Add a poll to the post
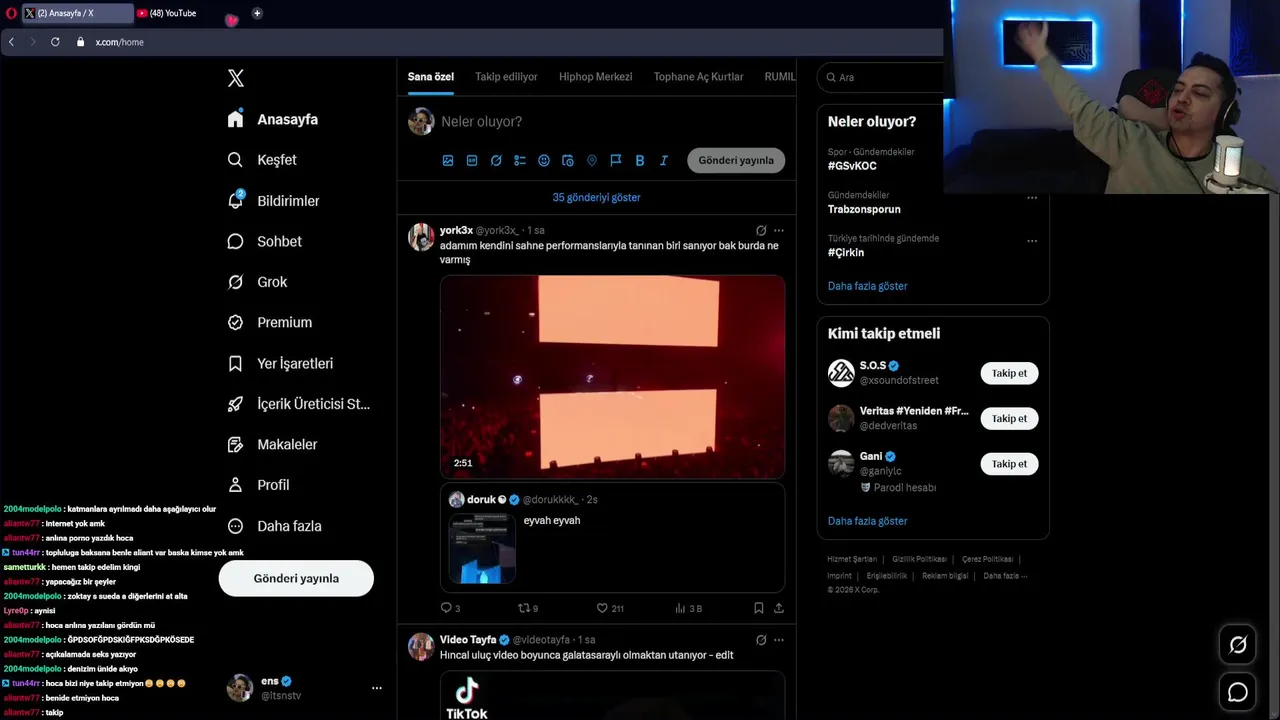This screenshot has height=720, width=1280. pyautogui.click(x=520, y=160)
